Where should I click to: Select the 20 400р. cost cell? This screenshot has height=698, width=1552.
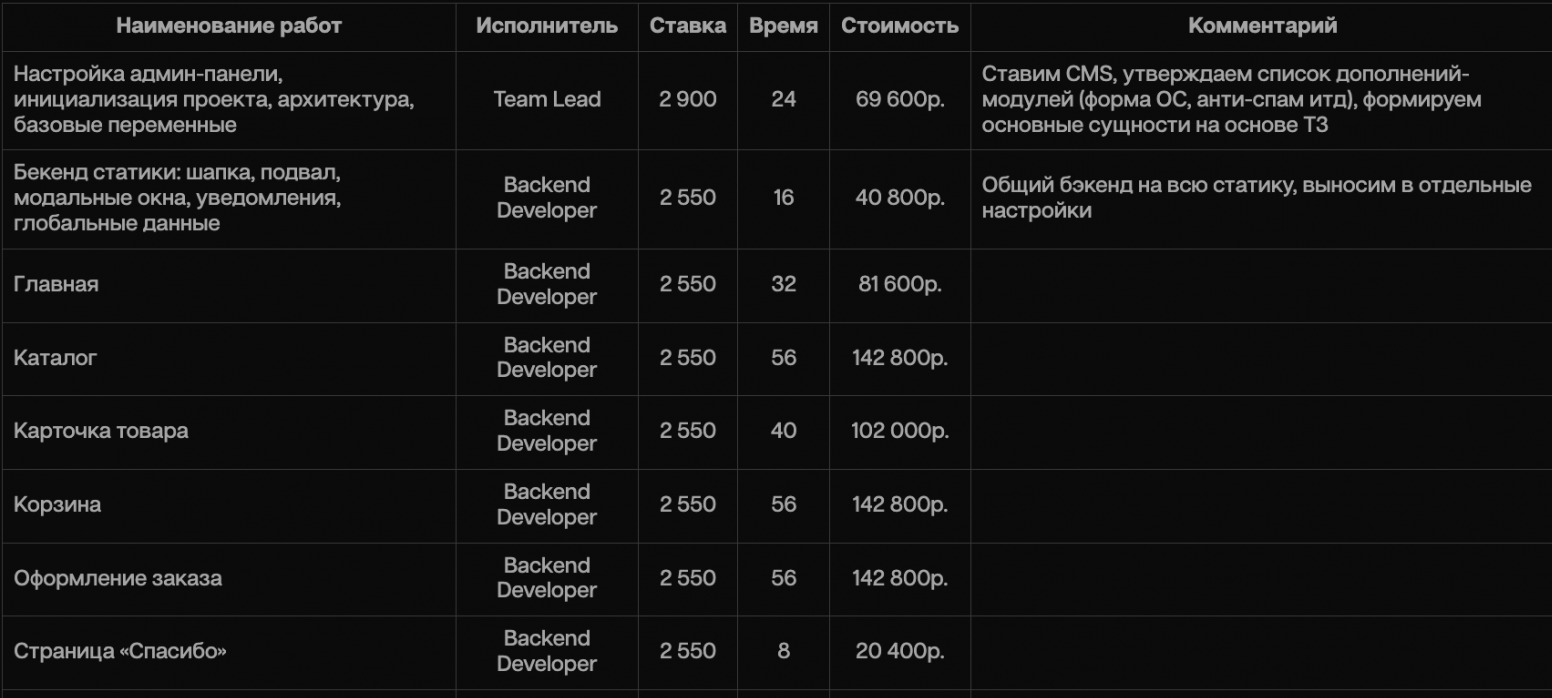[x=900, y=651]
